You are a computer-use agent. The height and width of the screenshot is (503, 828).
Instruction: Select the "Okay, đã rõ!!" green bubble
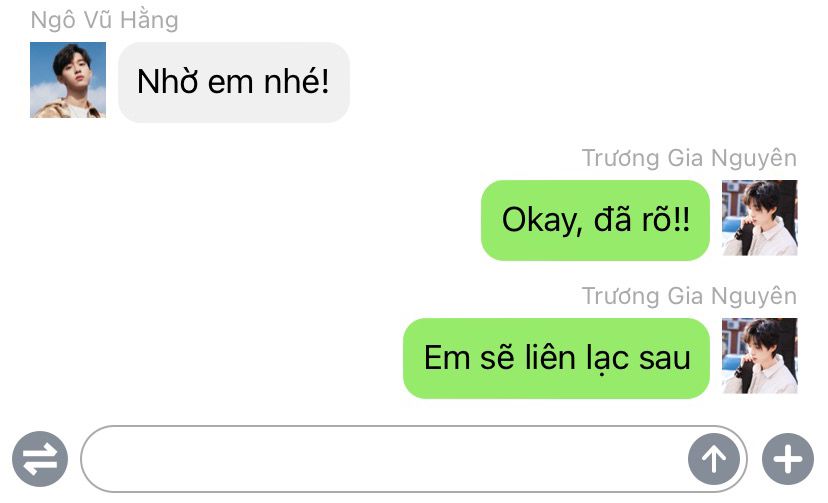[595, 220]
